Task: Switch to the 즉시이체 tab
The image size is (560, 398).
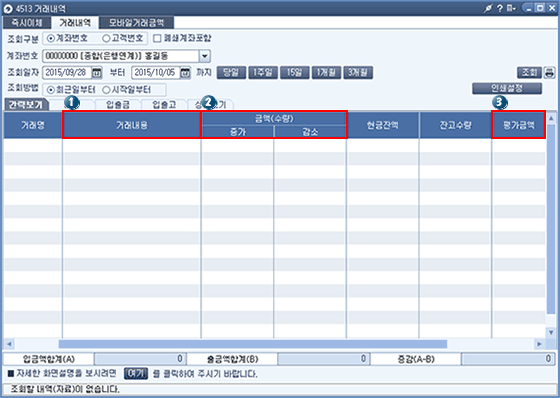Action: pos(27,23)
